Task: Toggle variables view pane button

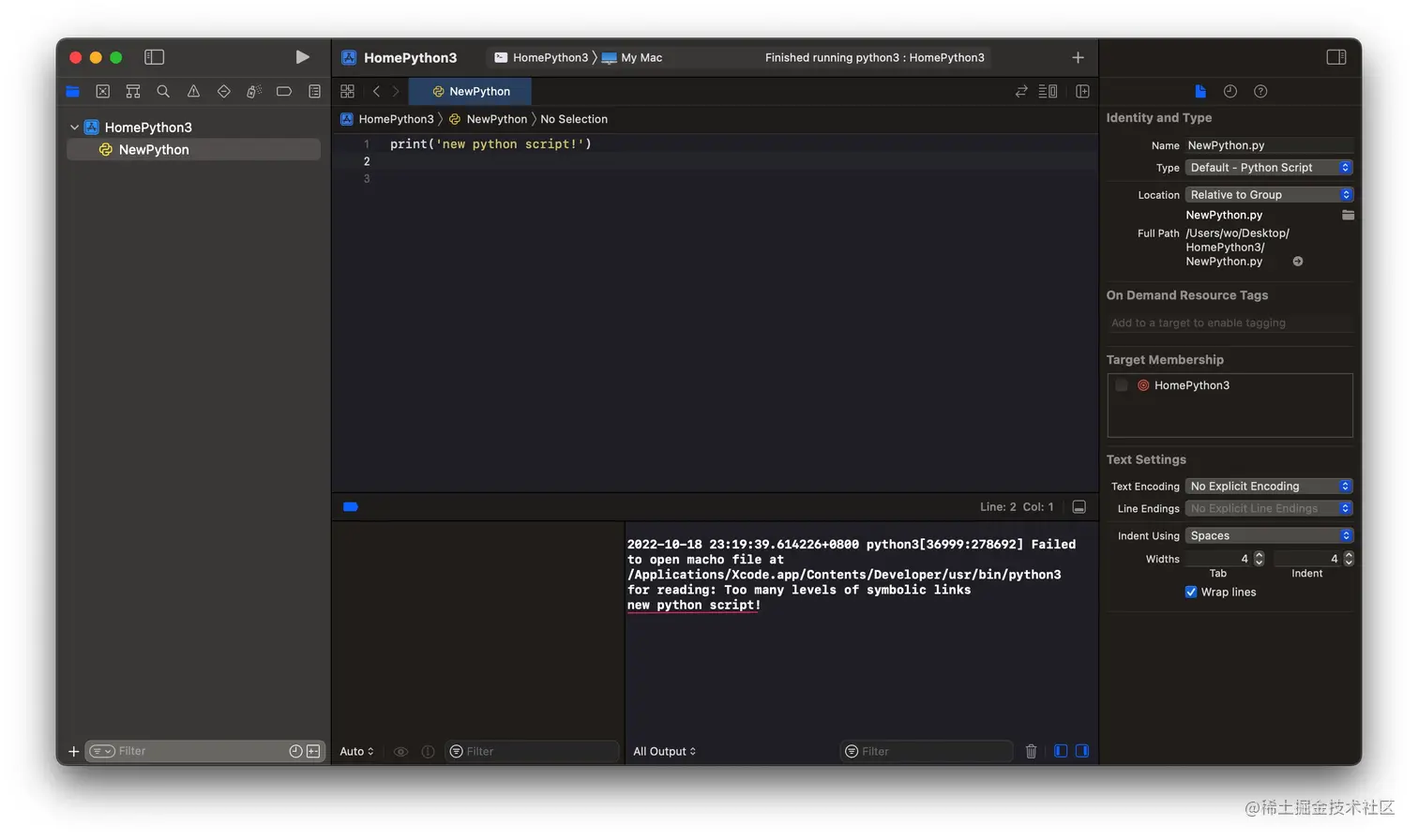Action: tap(1061, 751)
